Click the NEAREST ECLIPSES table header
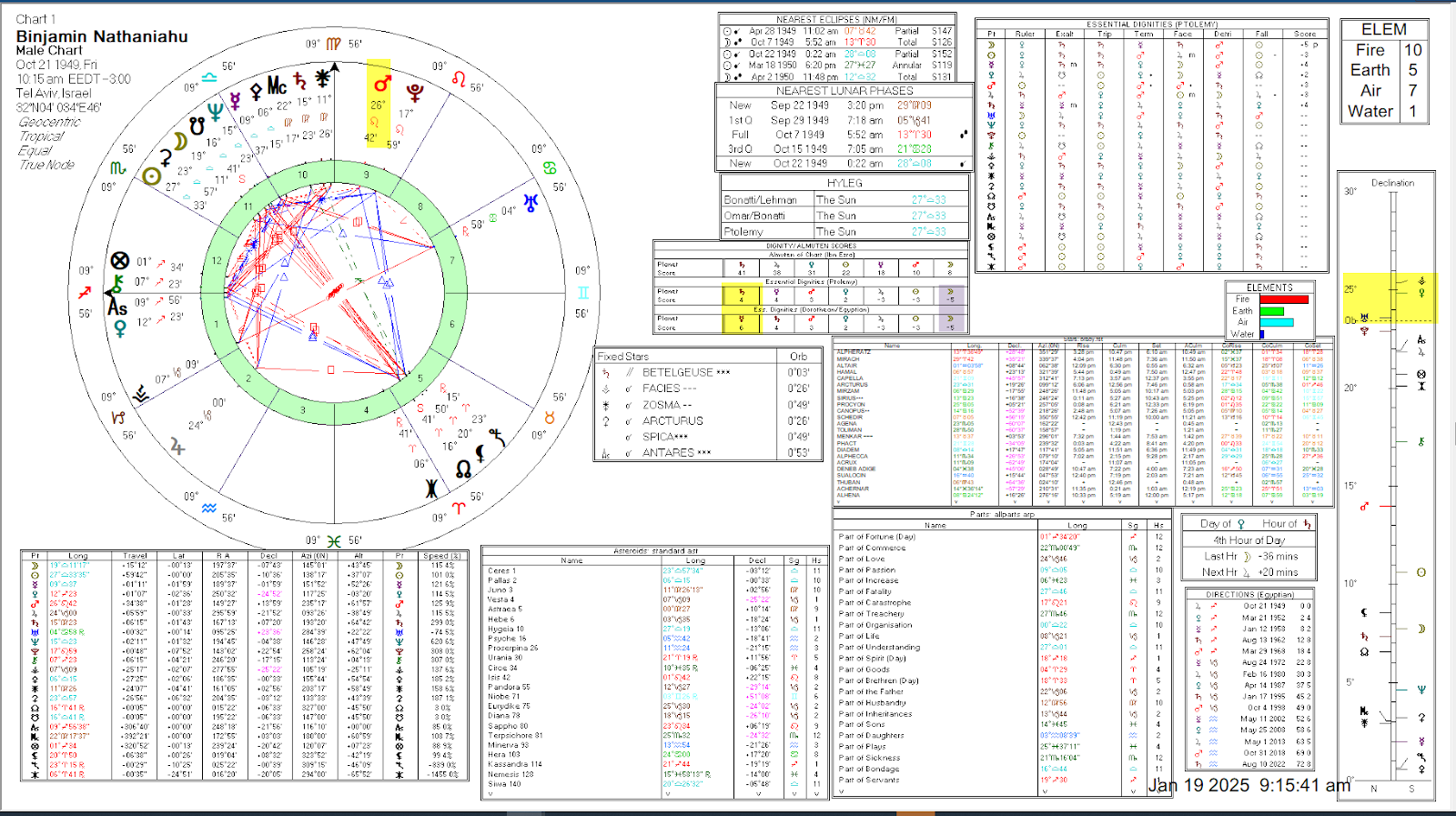 836,19
